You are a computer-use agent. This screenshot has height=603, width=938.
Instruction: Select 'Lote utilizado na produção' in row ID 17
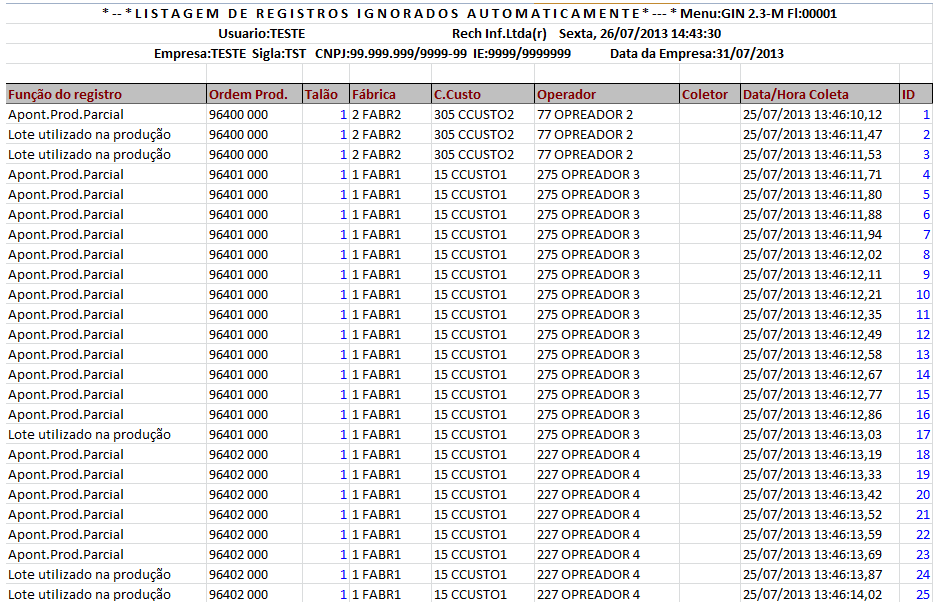click(89, 435)
